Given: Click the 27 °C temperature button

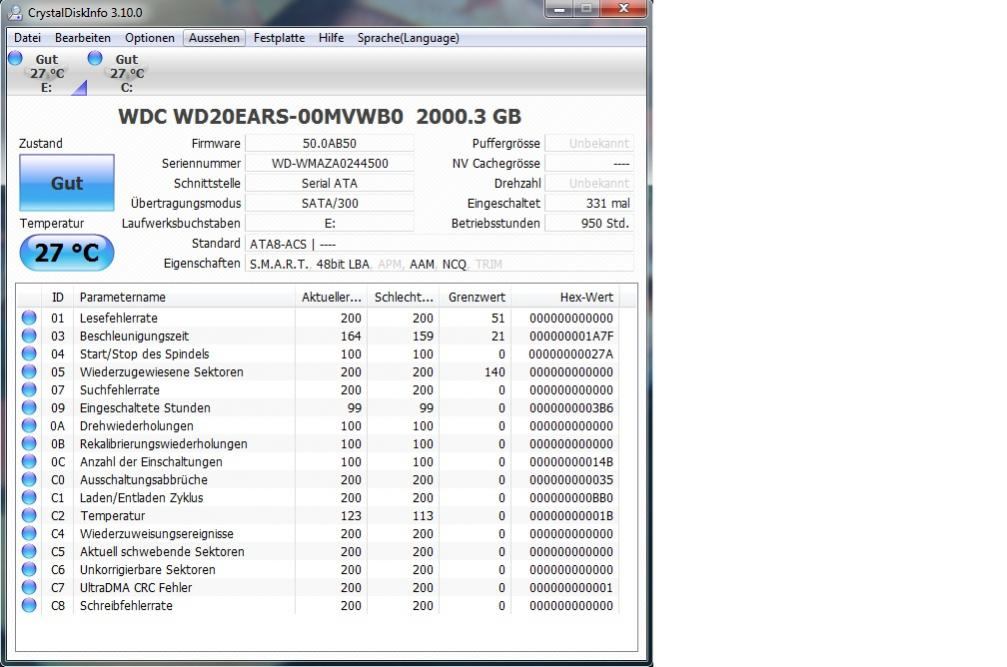Looking at the screenshot, I should click(67, 252).
